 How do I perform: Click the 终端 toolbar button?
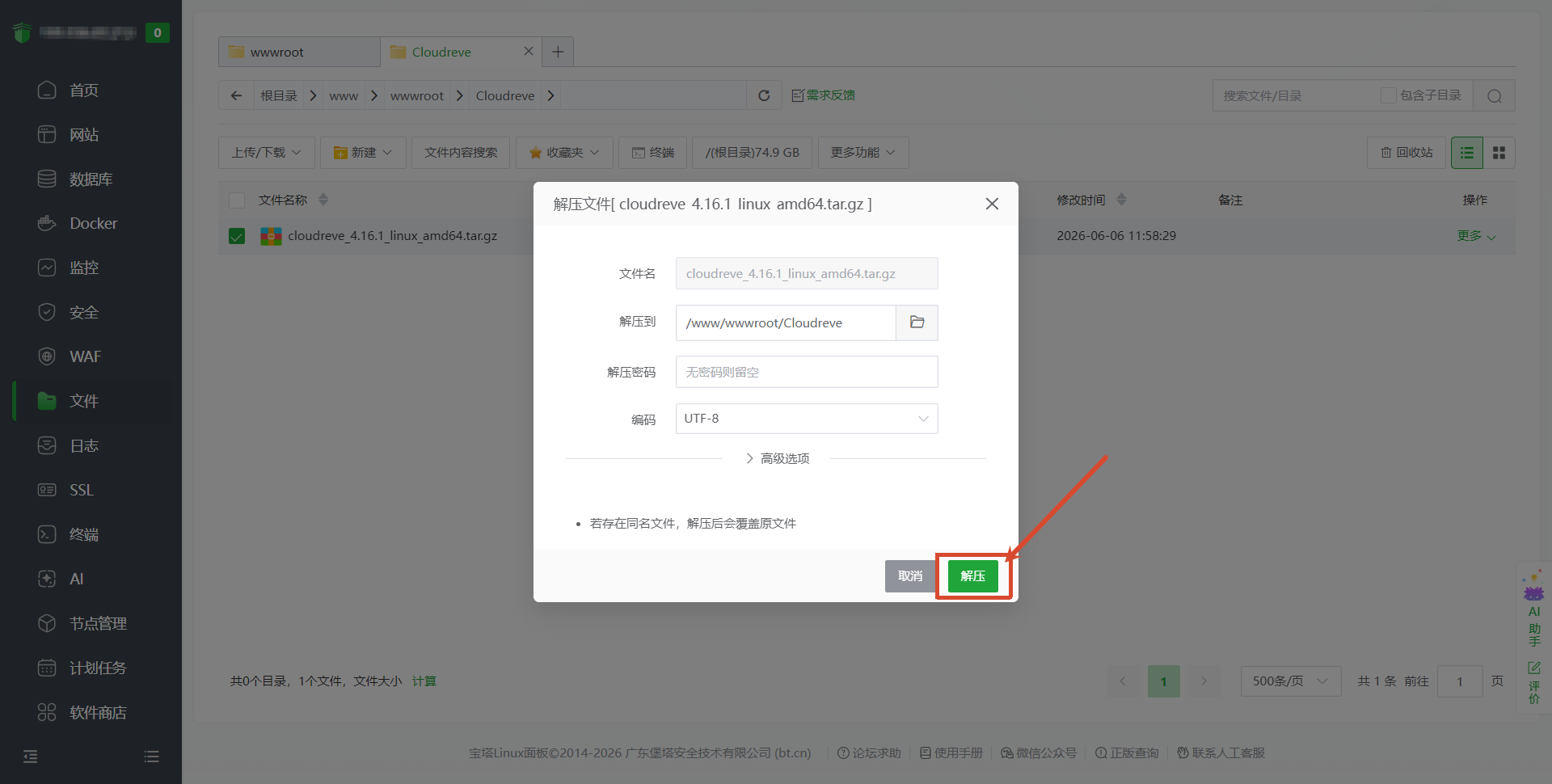652,152
